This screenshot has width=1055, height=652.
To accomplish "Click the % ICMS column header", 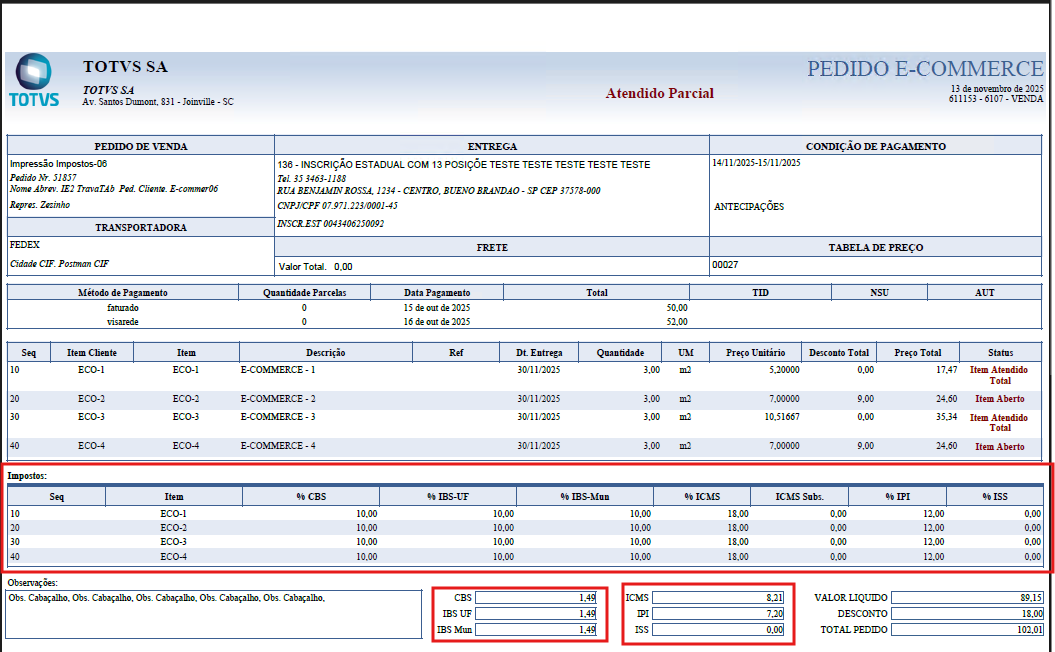I will point(702,497).
